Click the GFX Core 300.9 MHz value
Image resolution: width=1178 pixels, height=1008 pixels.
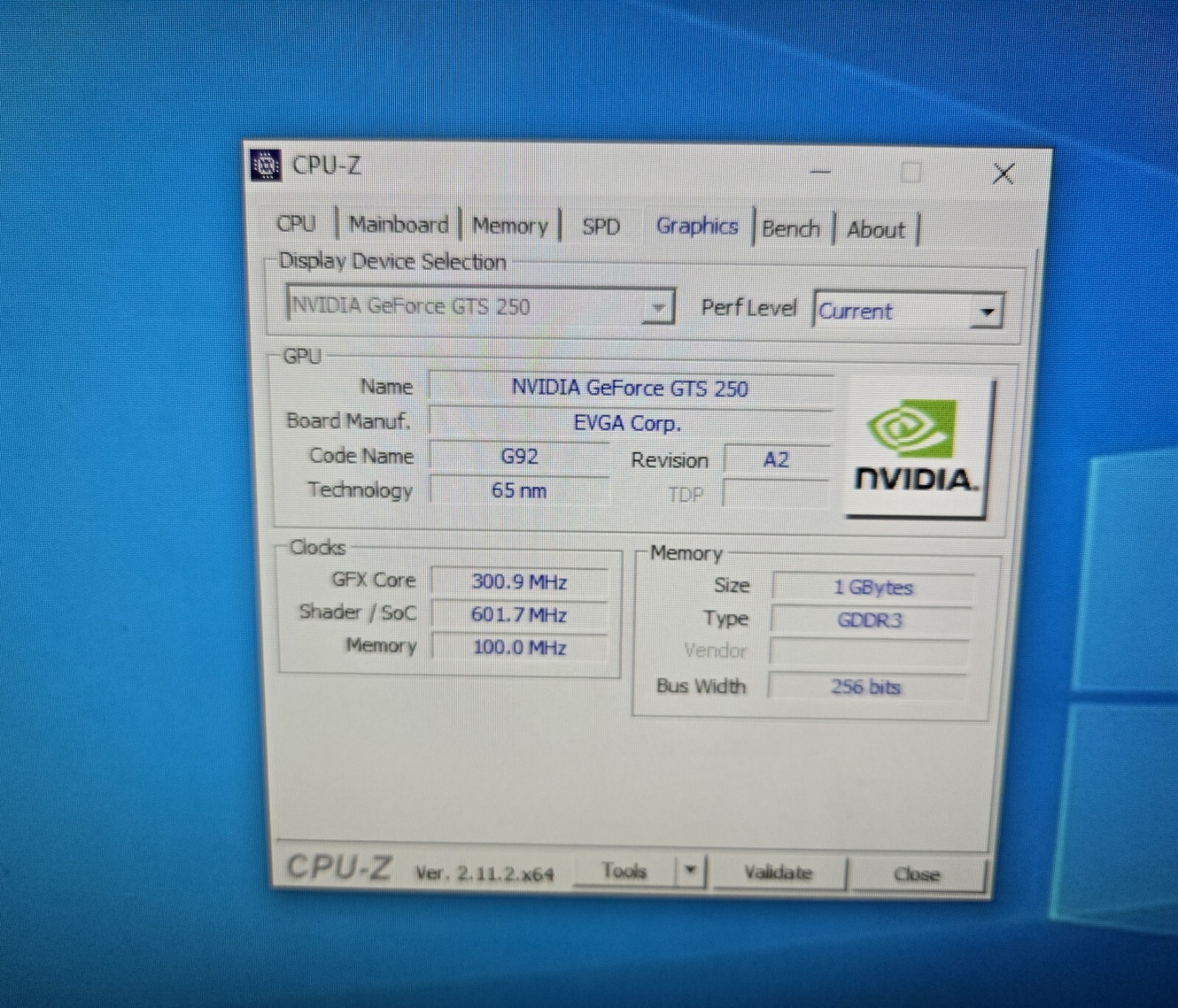(519, 582)
